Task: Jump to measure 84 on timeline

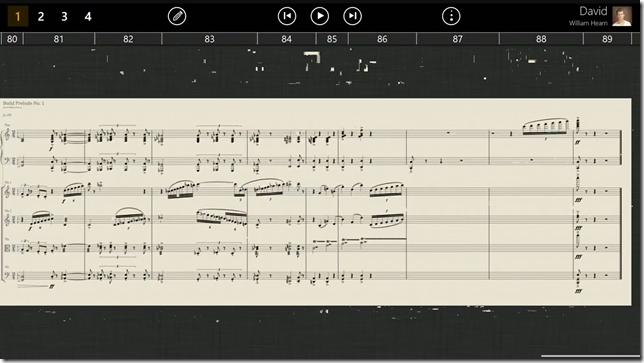Action: coord(286,39)
